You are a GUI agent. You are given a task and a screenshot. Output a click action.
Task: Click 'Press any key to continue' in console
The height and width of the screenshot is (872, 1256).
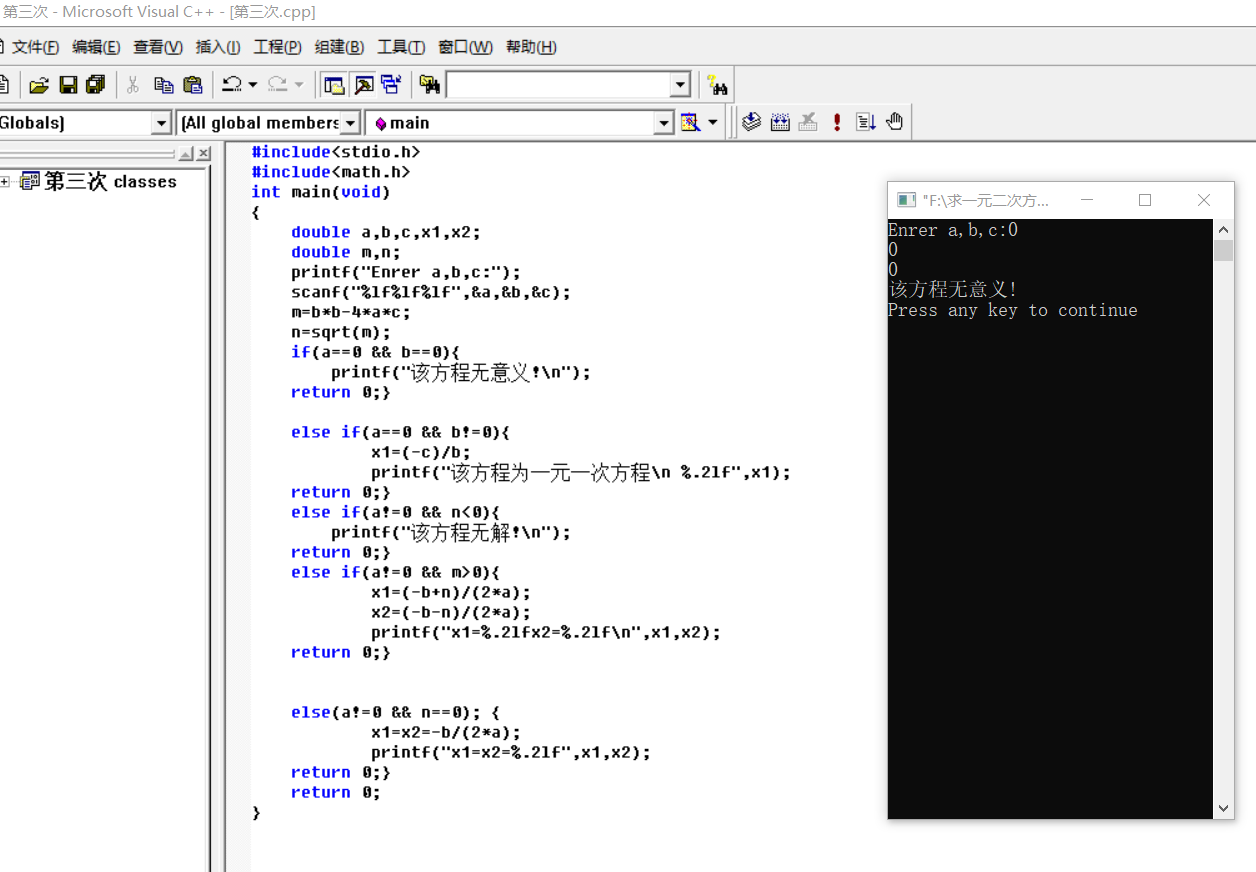(x=1013, y=310)
